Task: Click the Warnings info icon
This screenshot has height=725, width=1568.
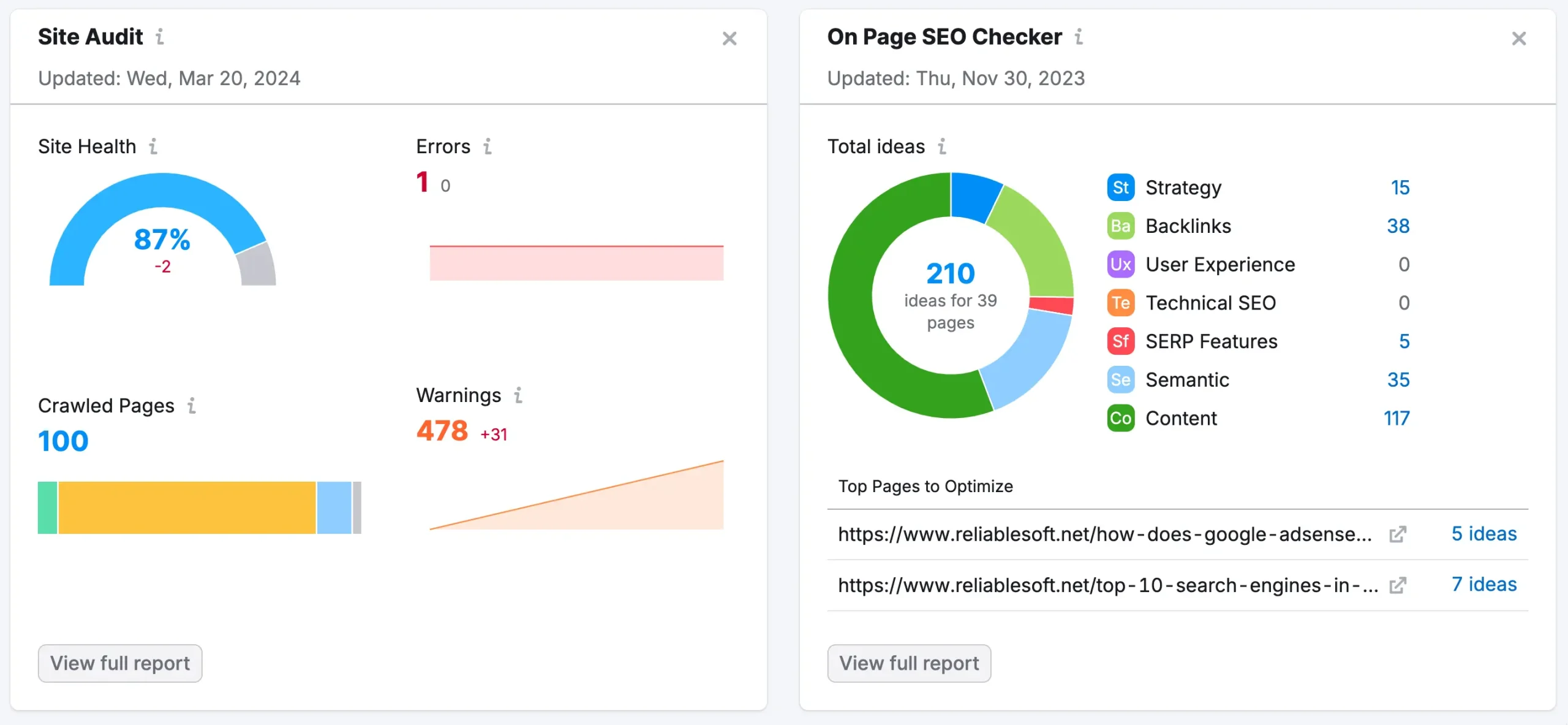Action: (518, 395)
